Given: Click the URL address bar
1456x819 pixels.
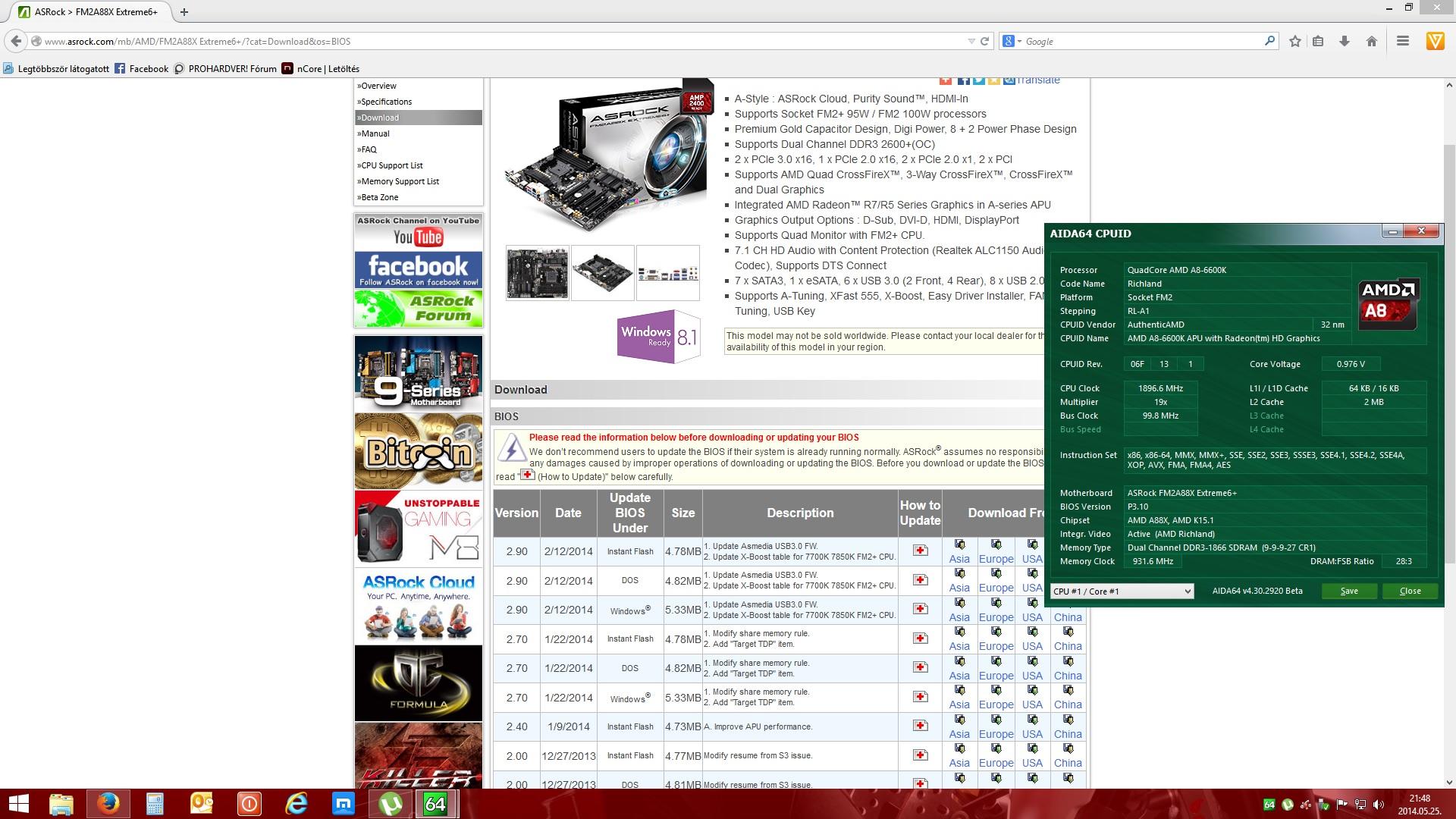Looking at the screenshot, I should click(x=500, y=41).
